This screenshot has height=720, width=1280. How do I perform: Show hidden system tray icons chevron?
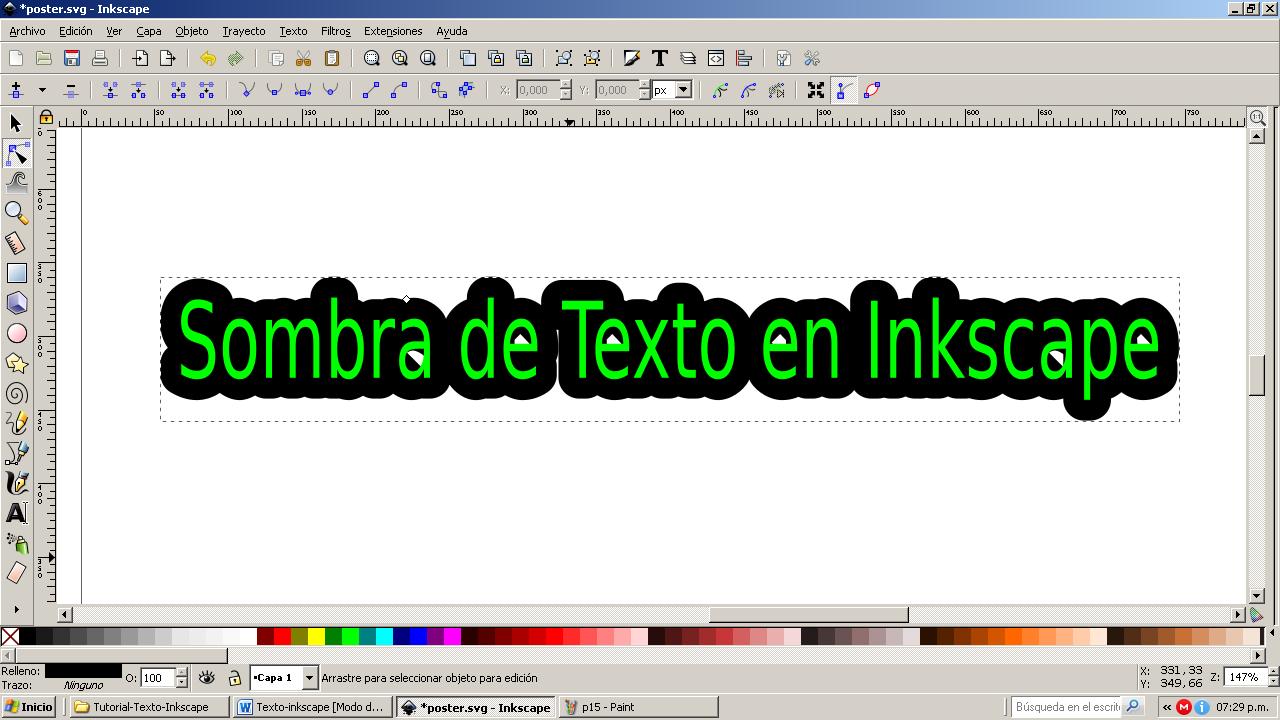[1166, 707]
